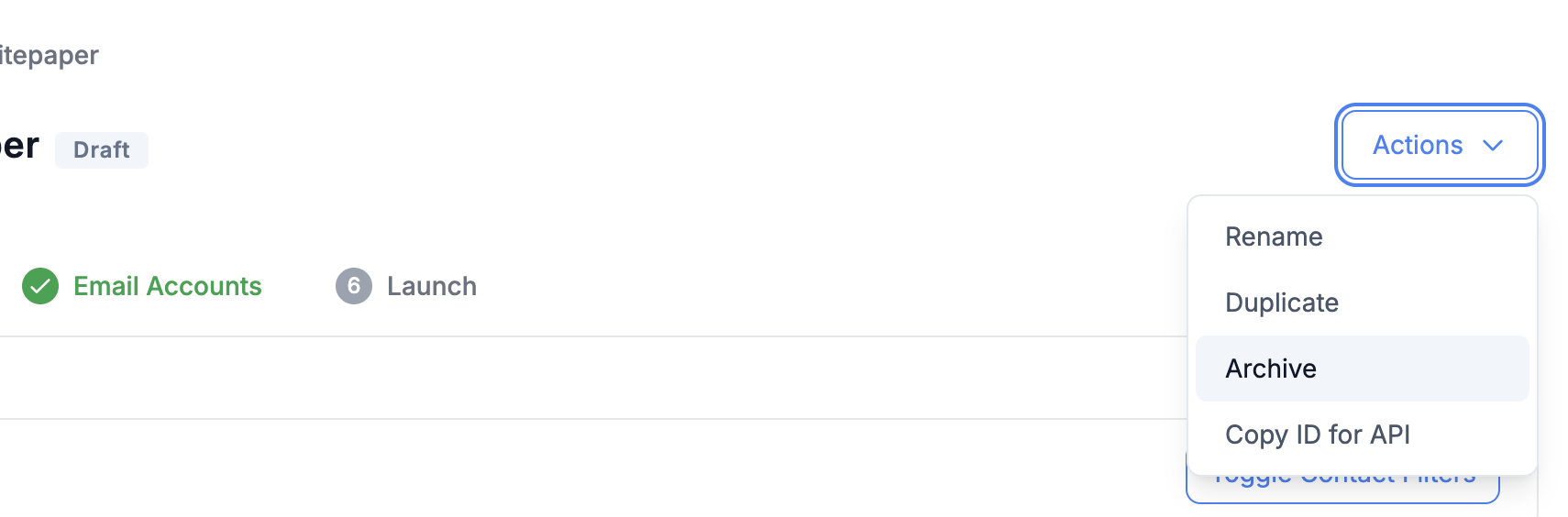Click the grey step 6 circle icon
Screen dimensions: 1568x517
coord(354,286)
